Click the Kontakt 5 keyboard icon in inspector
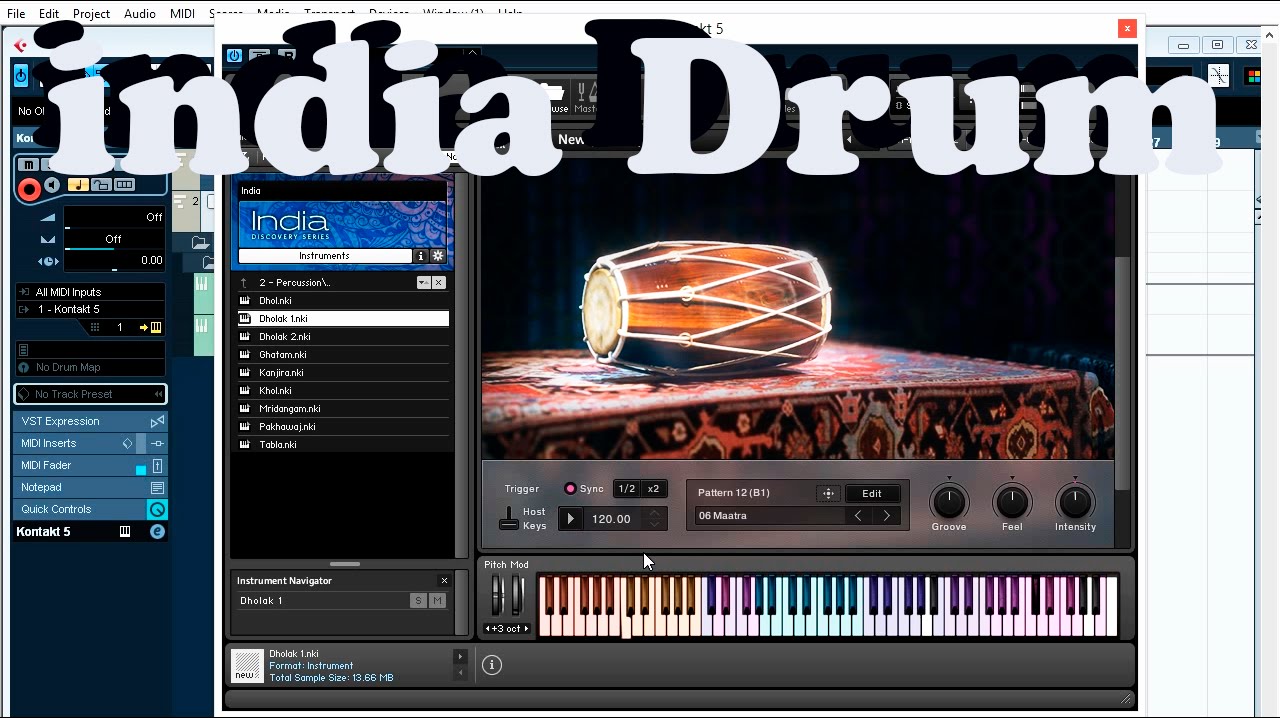This screenshot has height=718, width=1280. (x=125, y=532)
